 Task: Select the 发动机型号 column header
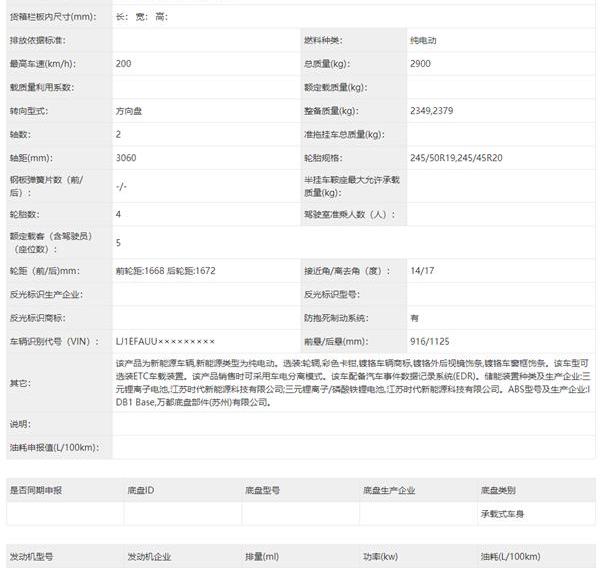31,557
